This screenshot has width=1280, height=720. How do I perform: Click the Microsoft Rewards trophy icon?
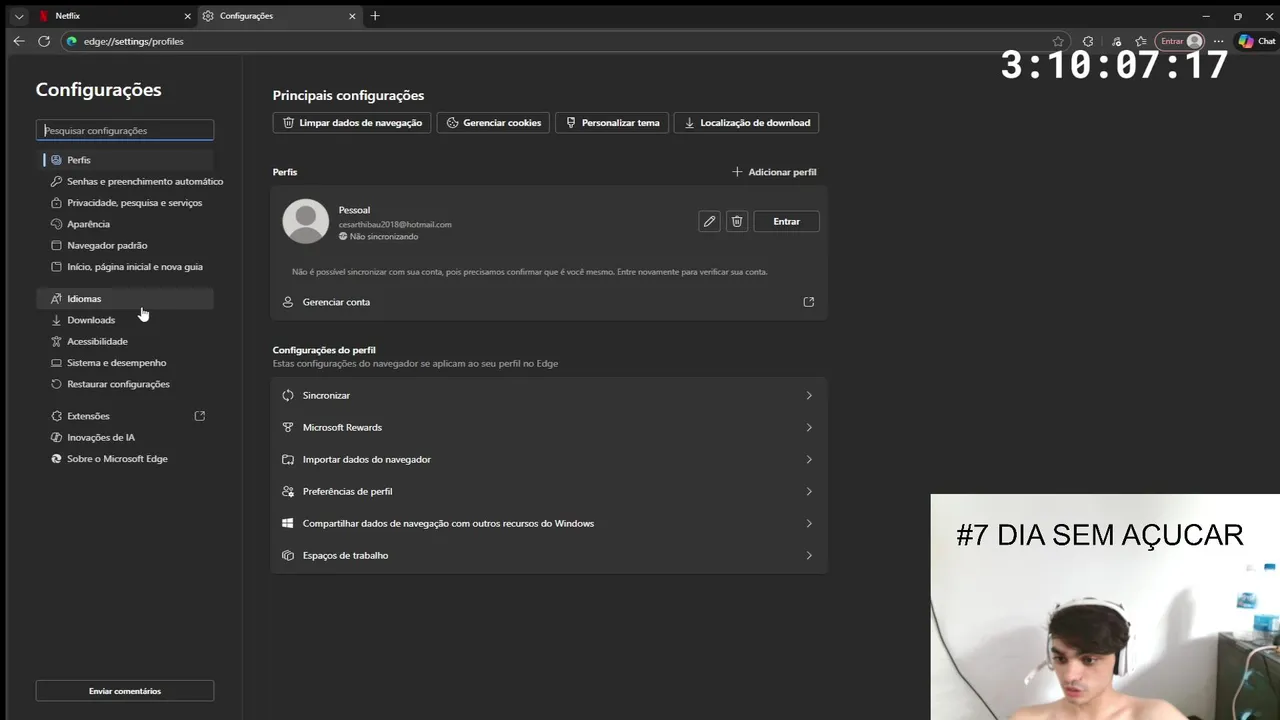click(x=288, y=428)
